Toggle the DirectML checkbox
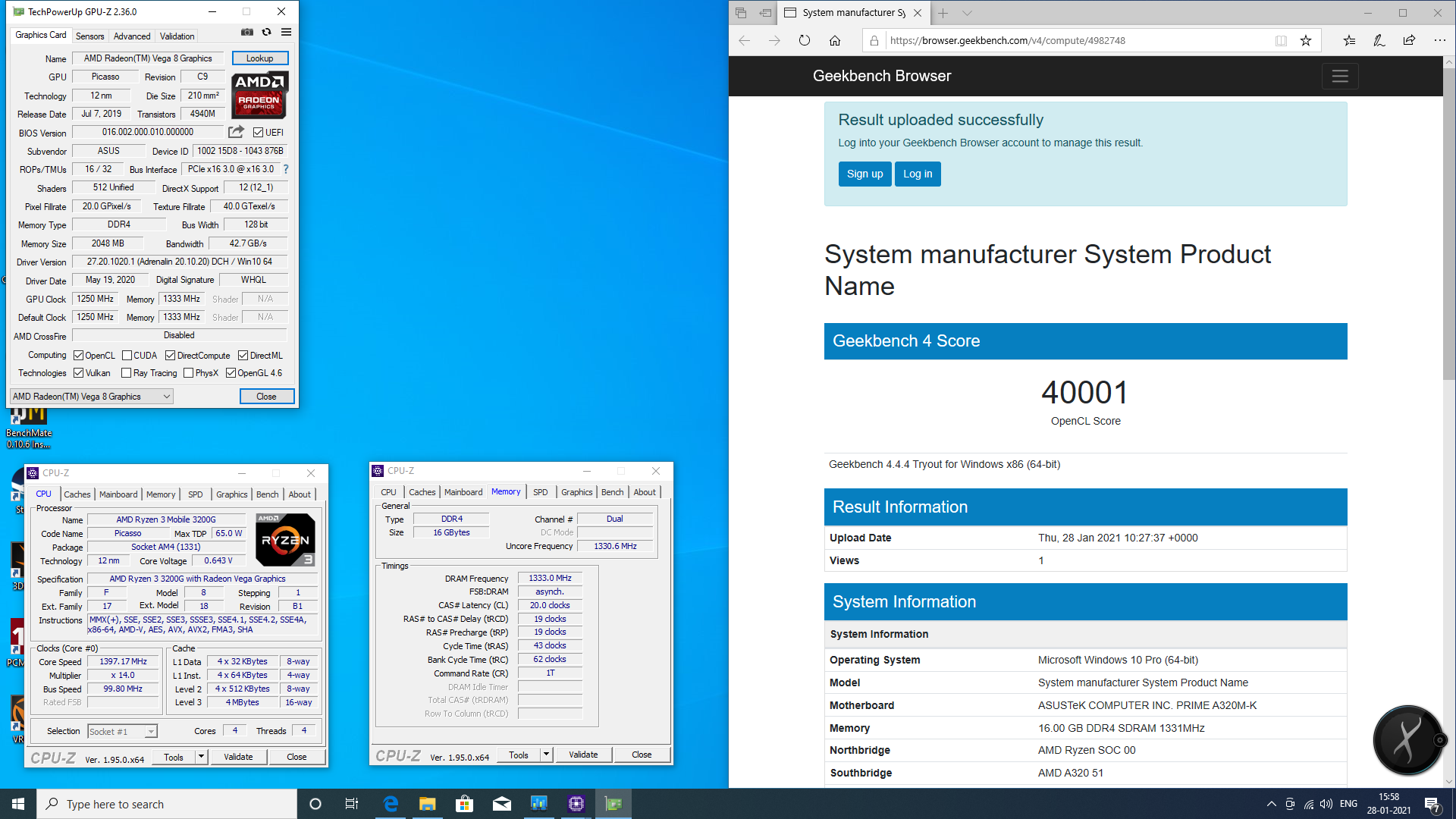 (243, 356)
